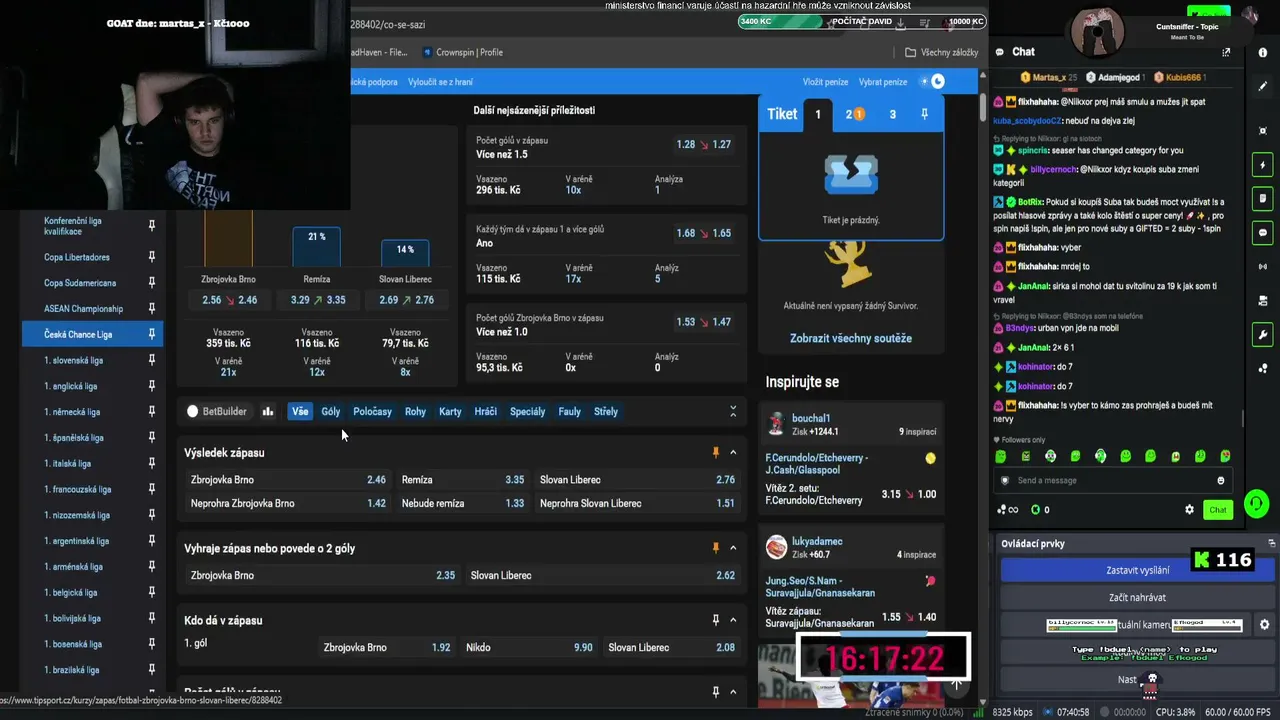Open lukyadamec user profile
Screen dimensions: 1280x720
pos(818,541)
